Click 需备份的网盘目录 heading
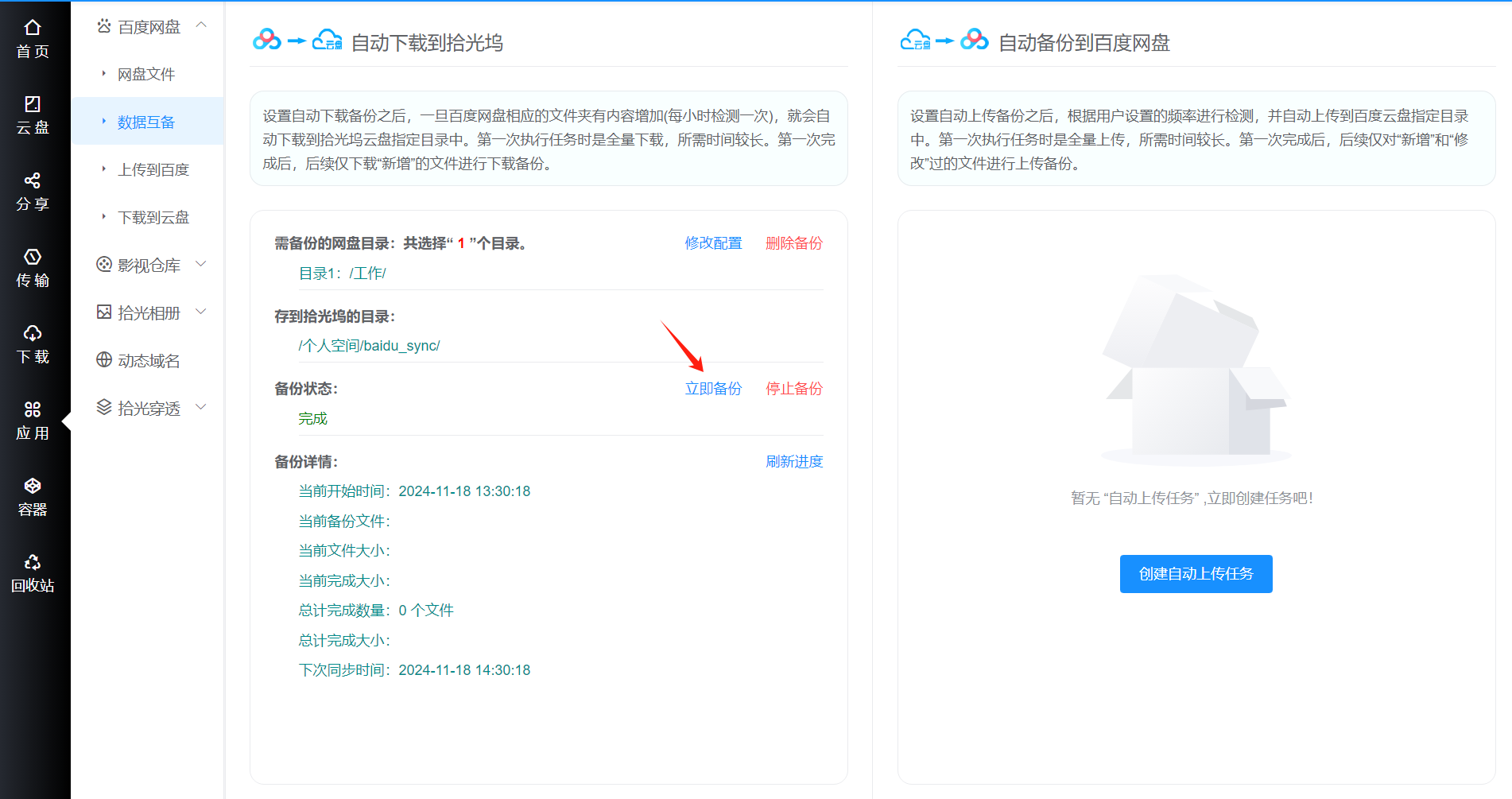 tap(401, 243)
